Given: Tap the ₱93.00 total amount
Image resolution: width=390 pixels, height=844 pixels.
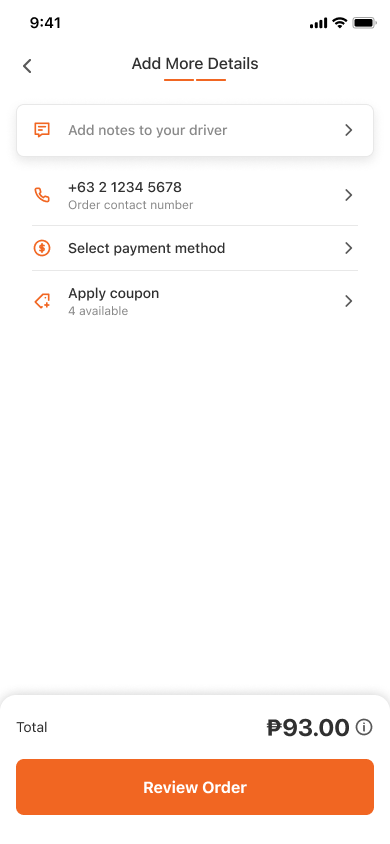Looking at the screenshot, I should click(x=308, y=728).
